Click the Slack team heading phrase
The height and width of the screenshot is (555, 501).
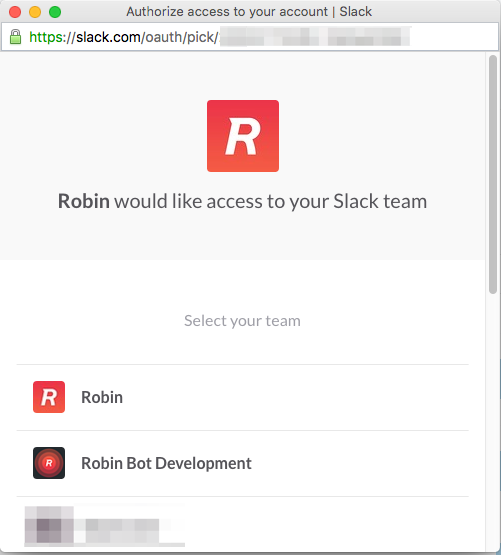coord(380,201)
